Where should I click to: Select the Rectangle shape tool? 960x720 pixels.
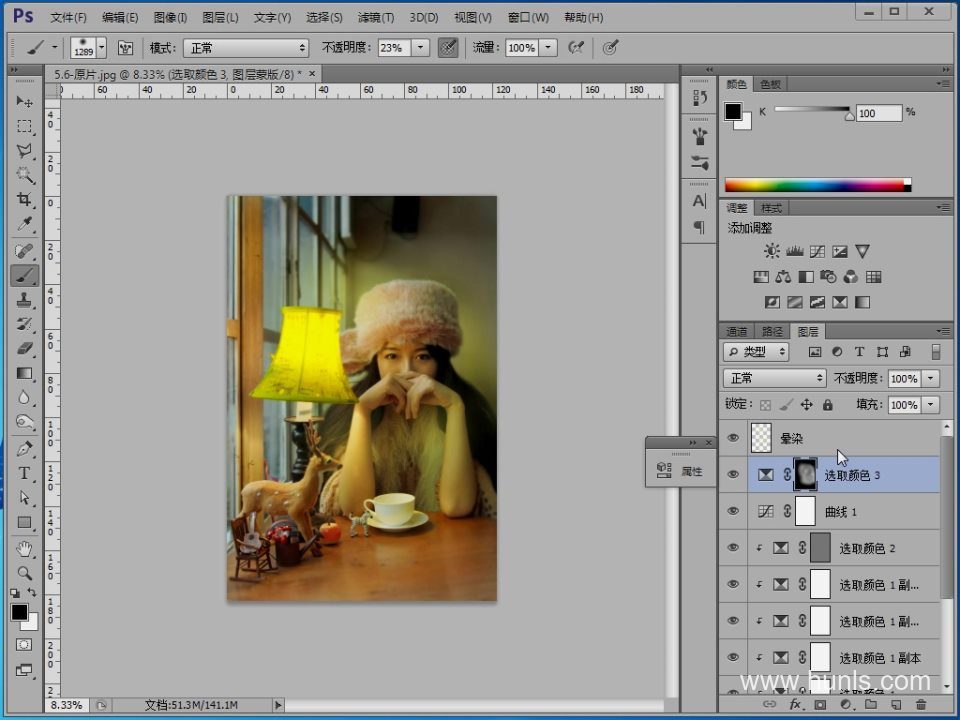point(24,522)
